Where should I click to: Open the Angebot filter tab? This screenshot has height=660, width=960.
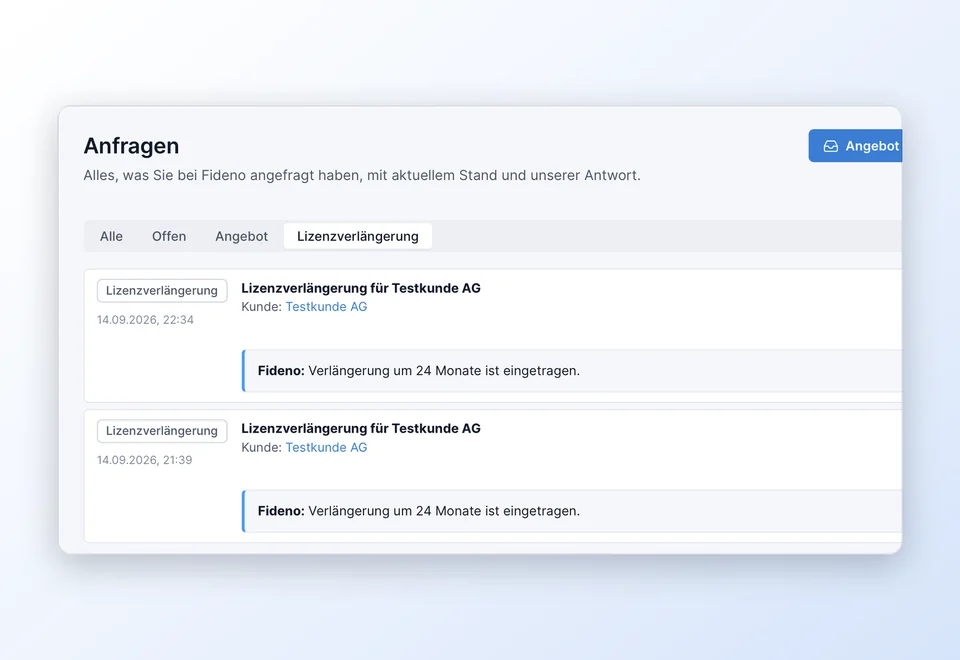(x=241, y=236)
